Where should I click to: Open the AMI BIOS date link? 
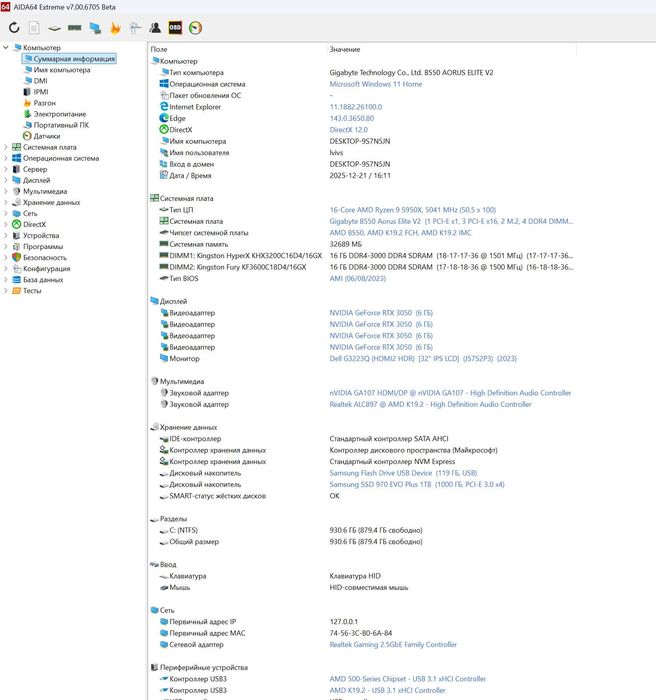[x=357, y=278]
